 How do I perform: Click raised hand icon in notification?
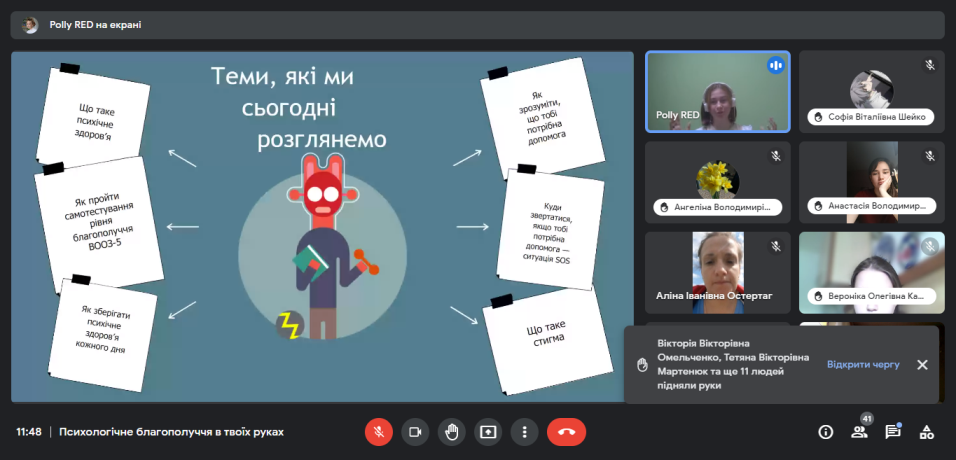pyautogui.click(x=642, y=365)
